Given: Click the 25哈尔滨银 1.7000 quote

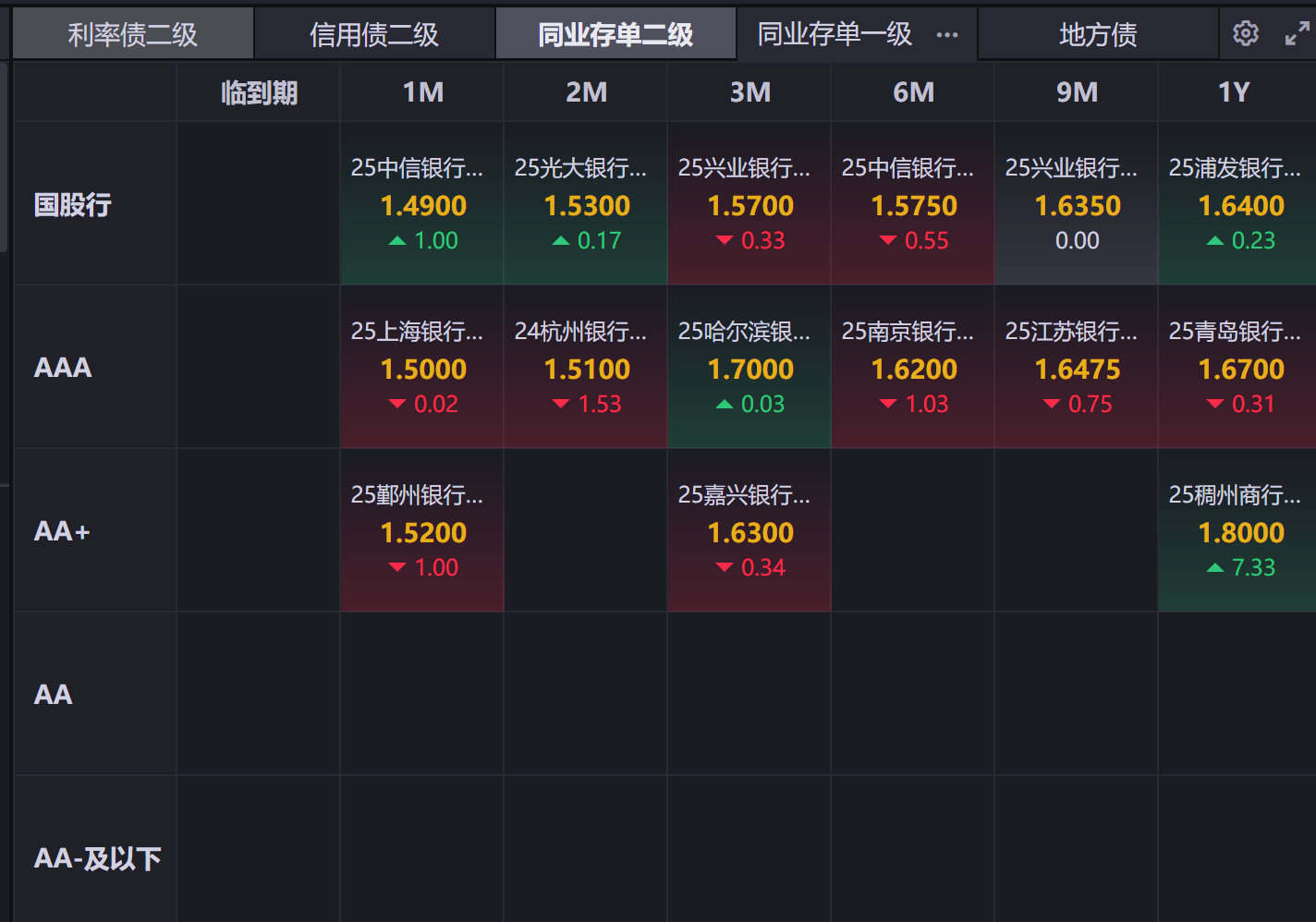Looking at the screenshot, I should pyautogui.click(x=749, y=368).
